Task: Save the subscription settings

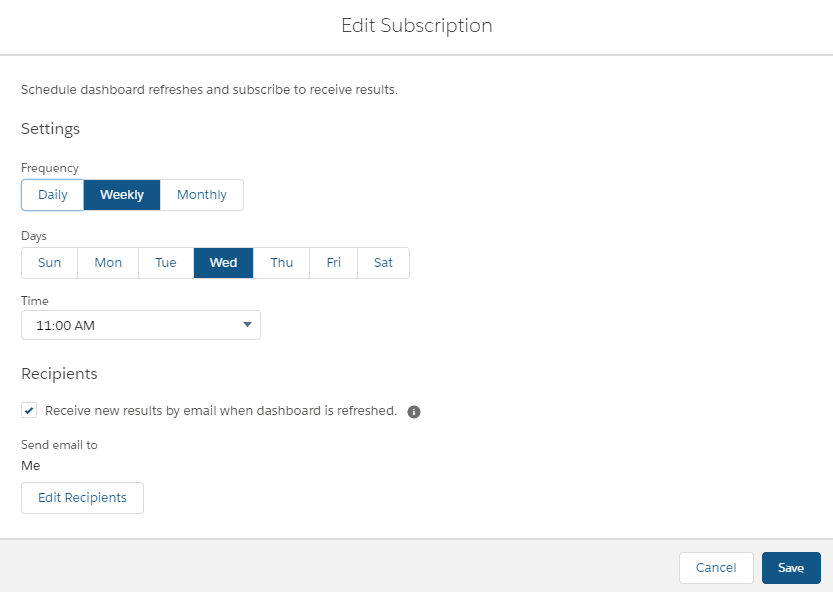Action: pos(791,568)
